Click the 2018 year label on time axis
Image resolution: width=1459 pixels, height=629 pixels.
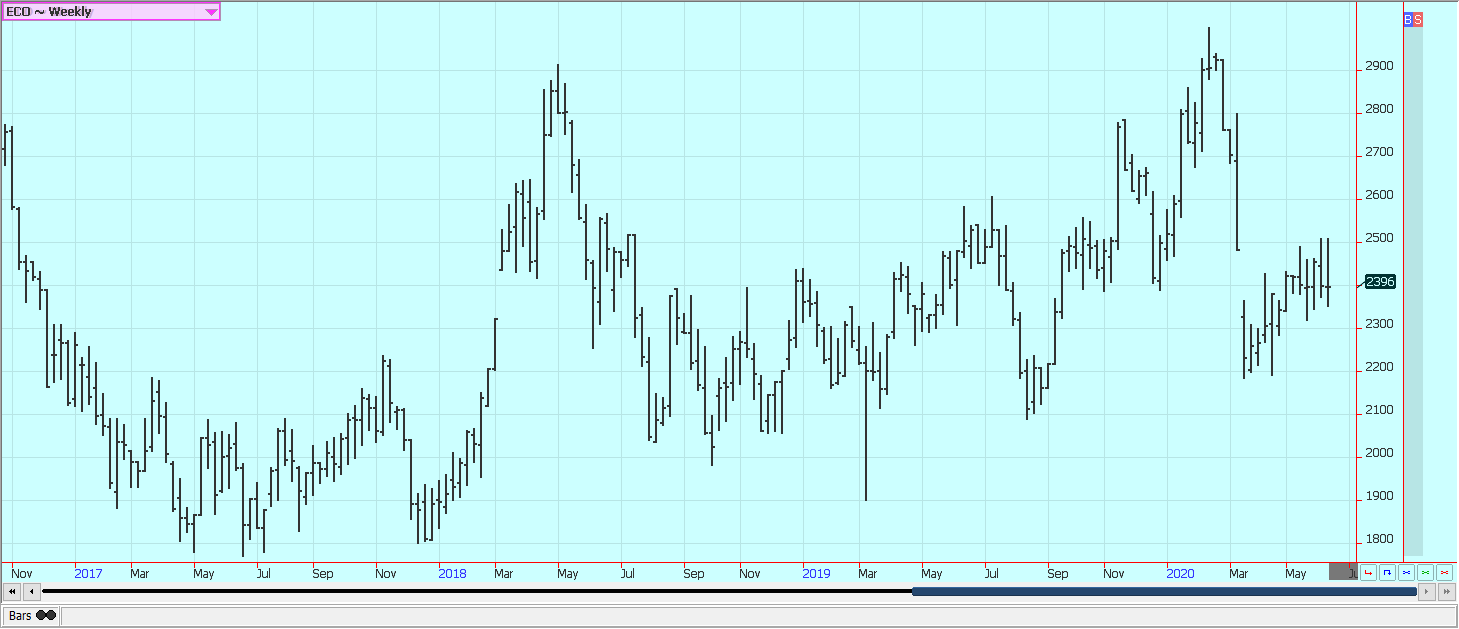[x=452, y=574]
